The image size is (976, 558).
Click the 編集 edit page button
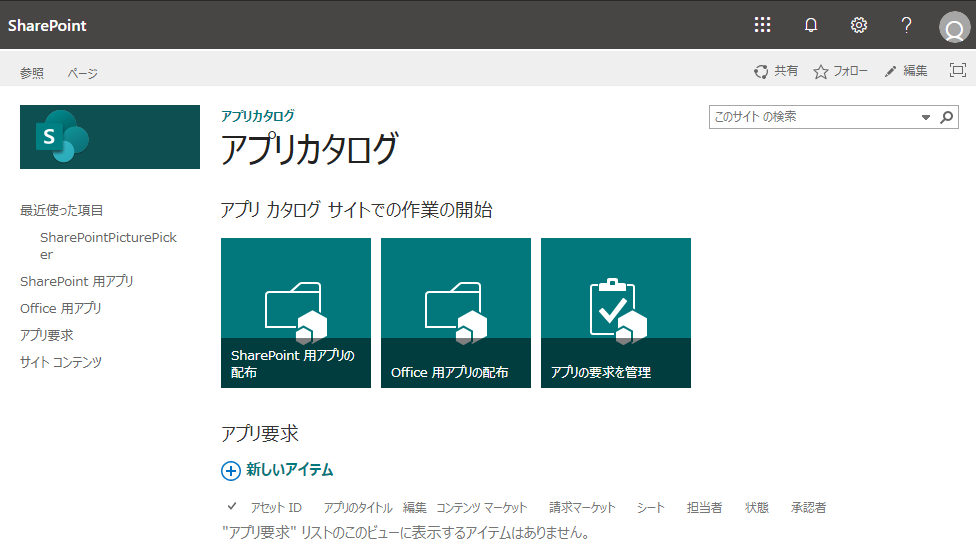pos(906,71)
